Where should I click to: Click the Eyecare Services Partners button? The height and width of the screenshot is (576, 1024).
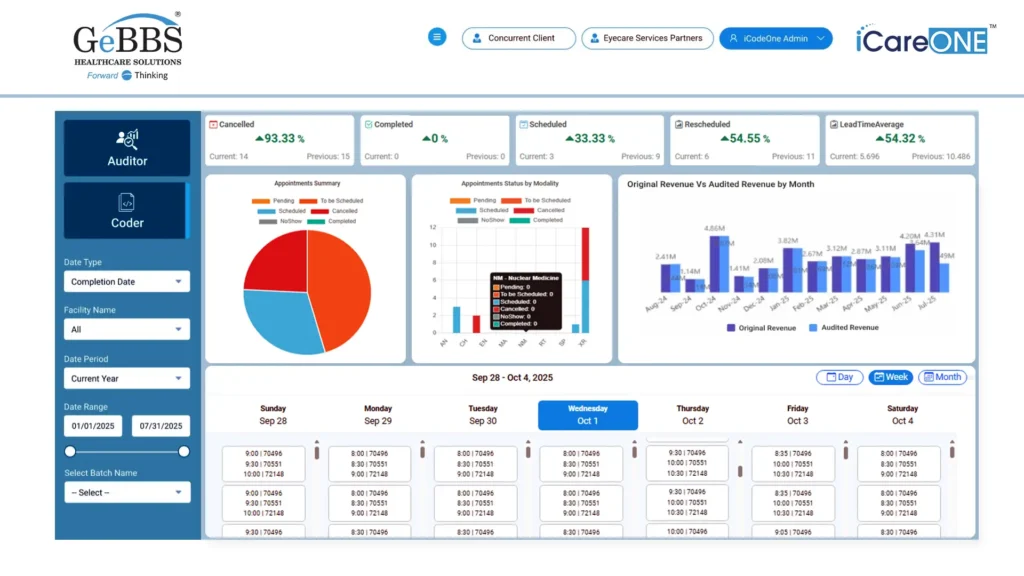(647, 38)
